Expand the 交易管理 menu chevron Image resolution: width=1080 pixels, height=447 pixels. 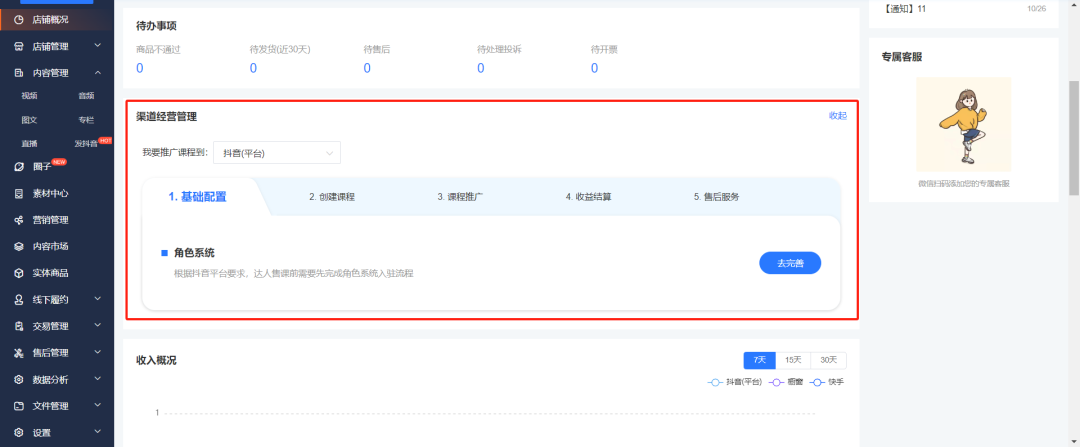[x=98, y=326]
